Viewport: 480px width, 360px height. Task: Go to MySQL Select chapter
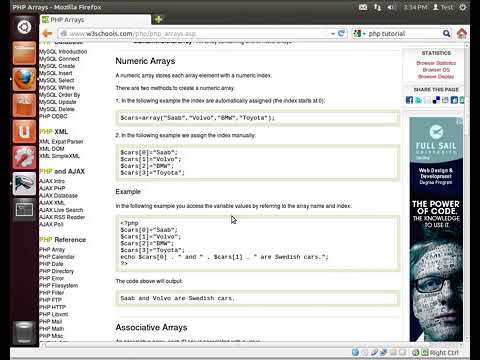57,80
